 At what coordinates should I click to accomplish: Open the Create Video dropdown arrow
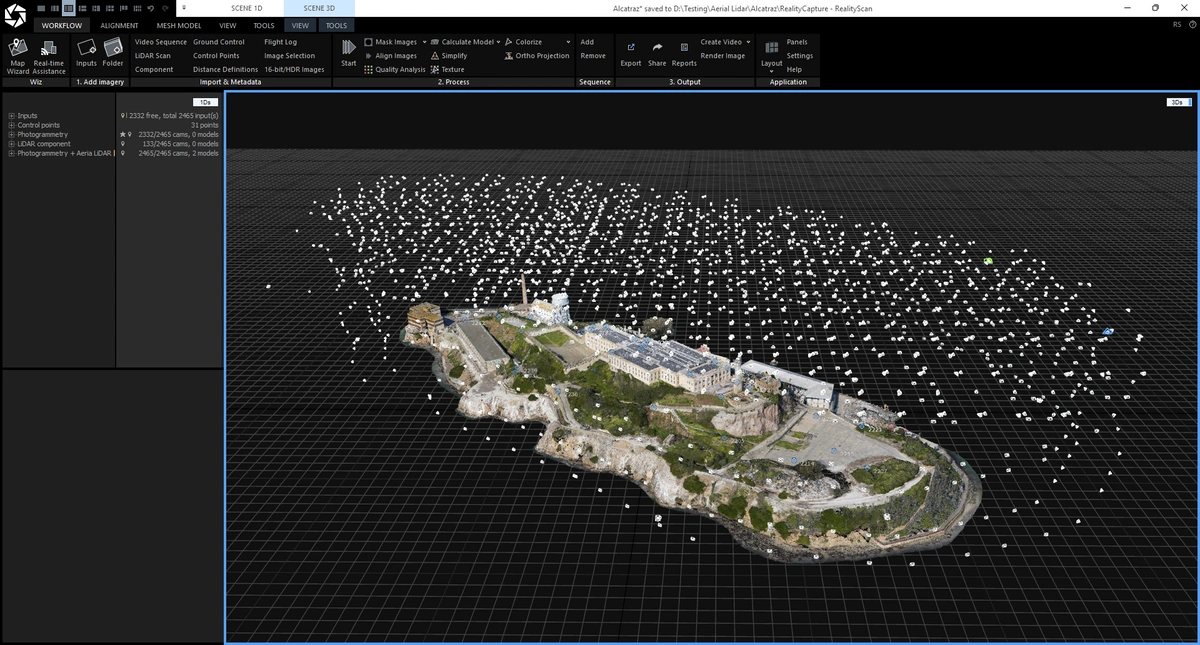748,42
